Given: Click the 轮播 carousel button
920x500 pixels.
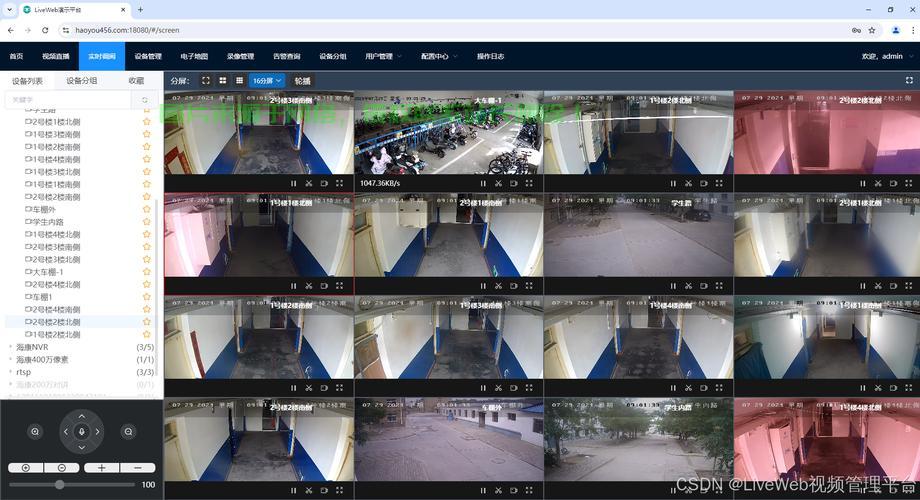Looking at the screenshot, I should pos(302,80).
